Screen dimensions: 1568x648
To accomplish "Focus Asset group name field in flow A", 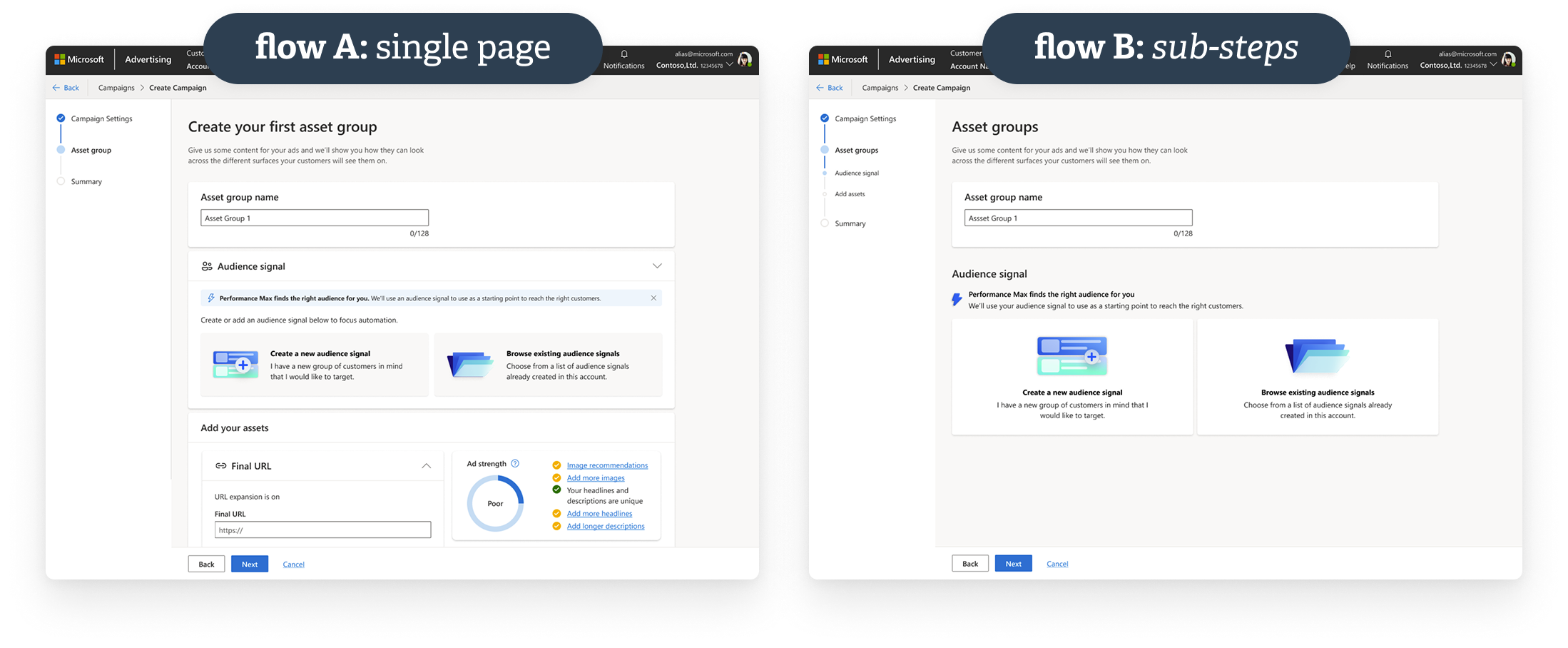I will coord(315,218).
